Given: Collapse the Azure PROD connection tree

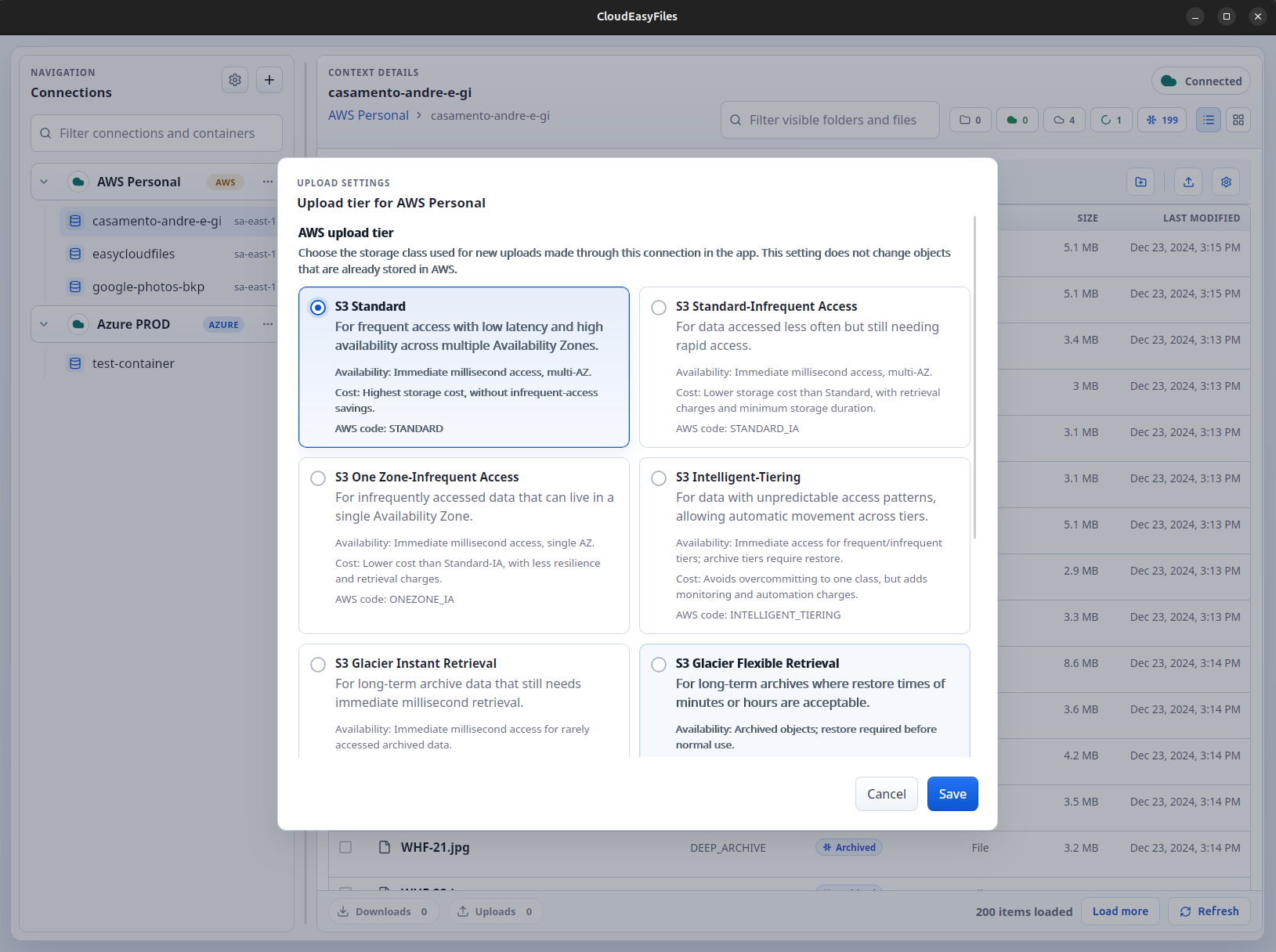Looking at the screenshot, I should point(44,324).
